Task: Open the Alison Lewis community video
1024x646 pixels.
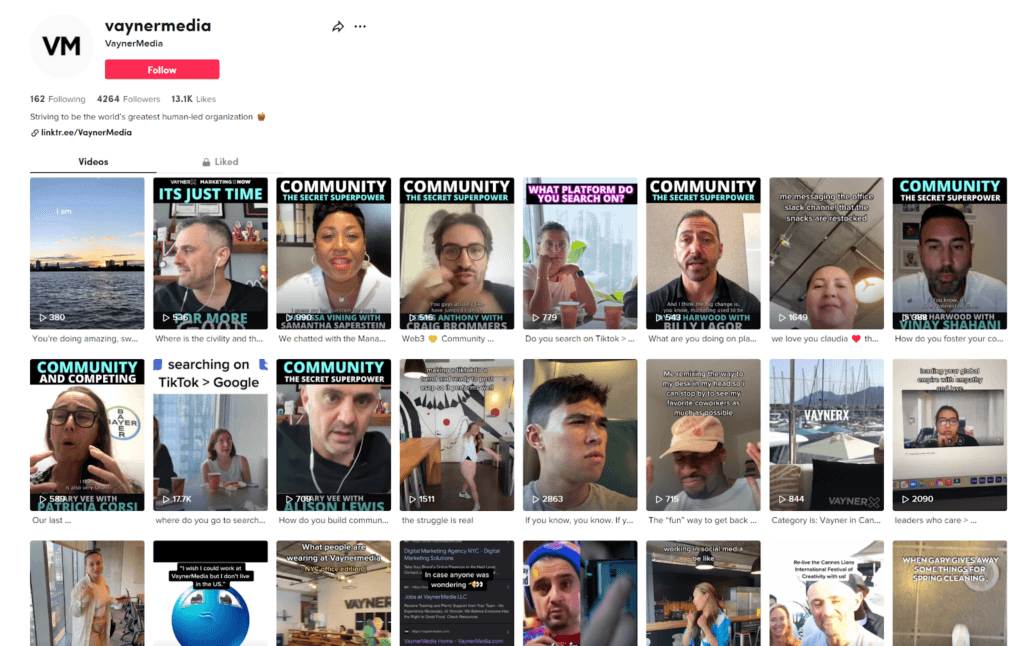Action: [x=334, y=435]
